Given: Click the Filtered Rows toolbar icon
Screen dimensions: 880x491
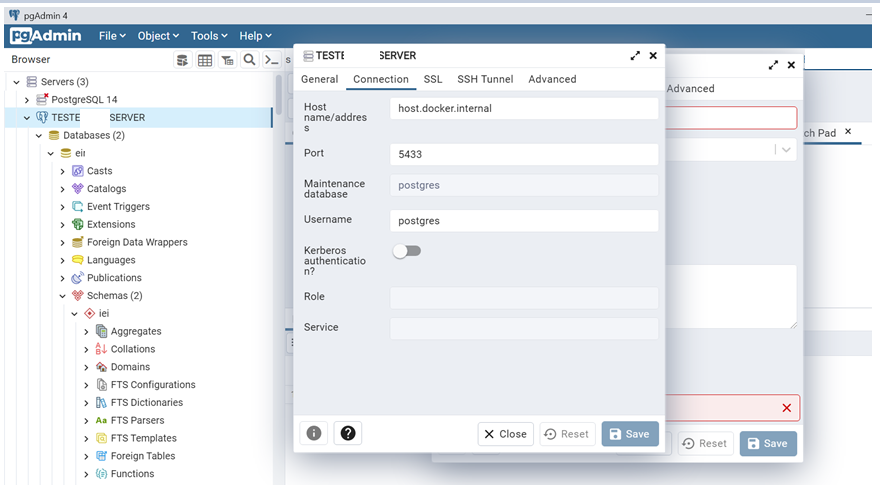Looking at the screenshot, I should tap(227, 60).
